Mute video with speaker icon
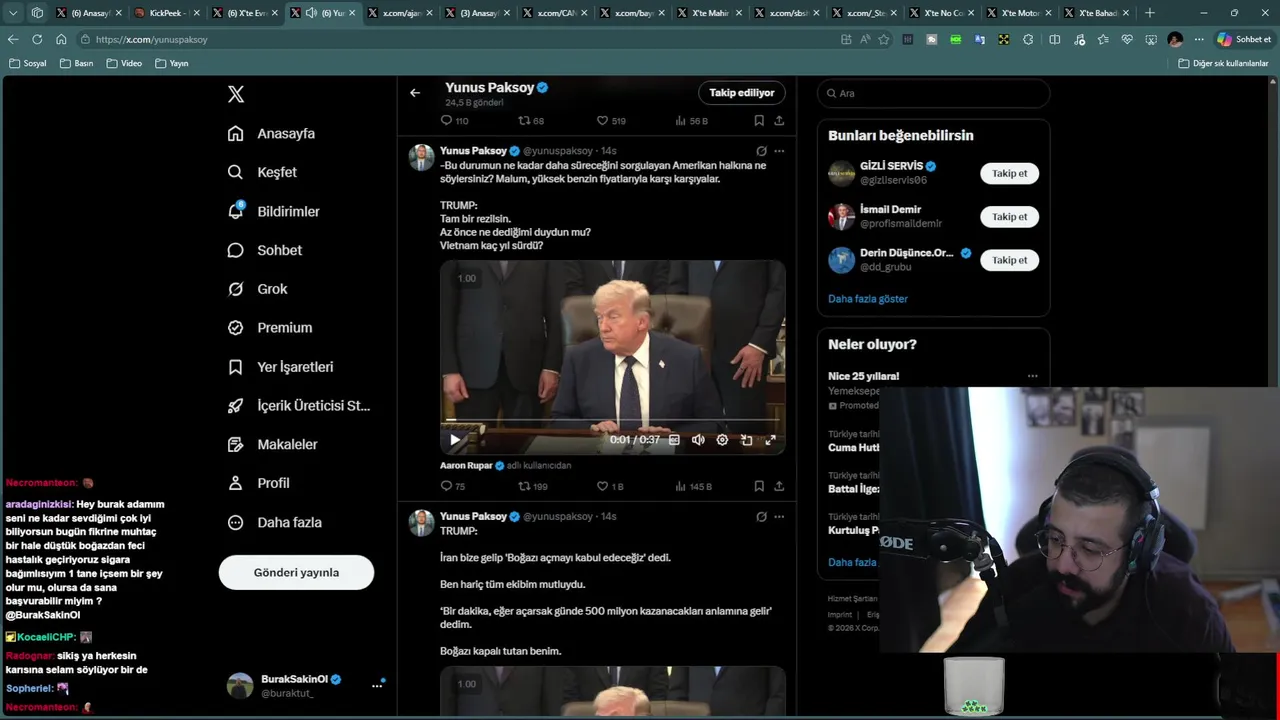Viewport: 1280px width, 720px height. tap(698, 440)
